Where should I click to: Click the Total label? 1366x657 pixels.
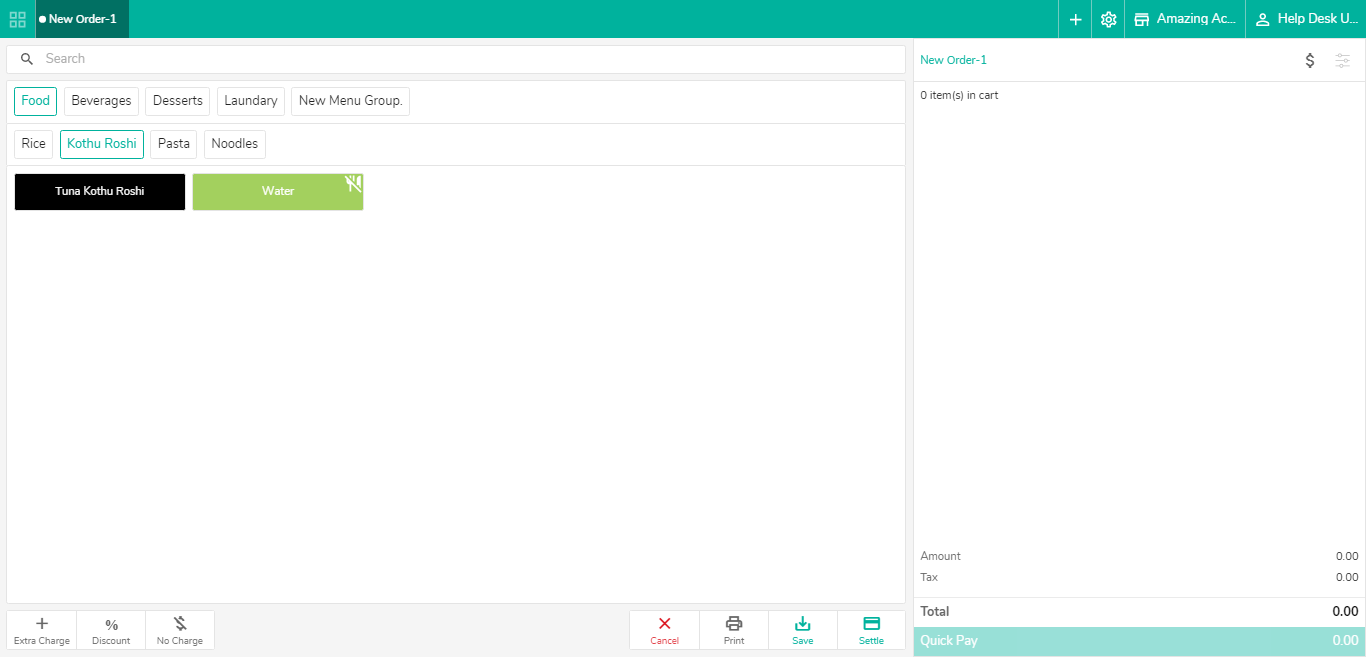[935, 611]
